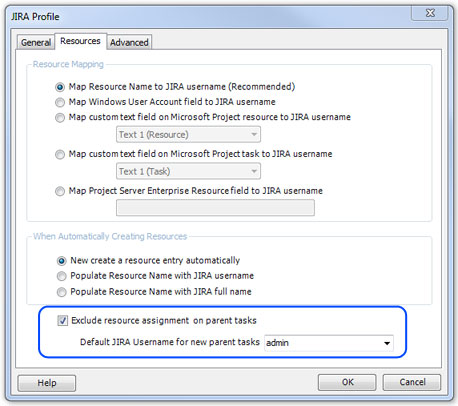458x406 pixels.
Task: Confirm with the OK button
Action: pos(347,382)
